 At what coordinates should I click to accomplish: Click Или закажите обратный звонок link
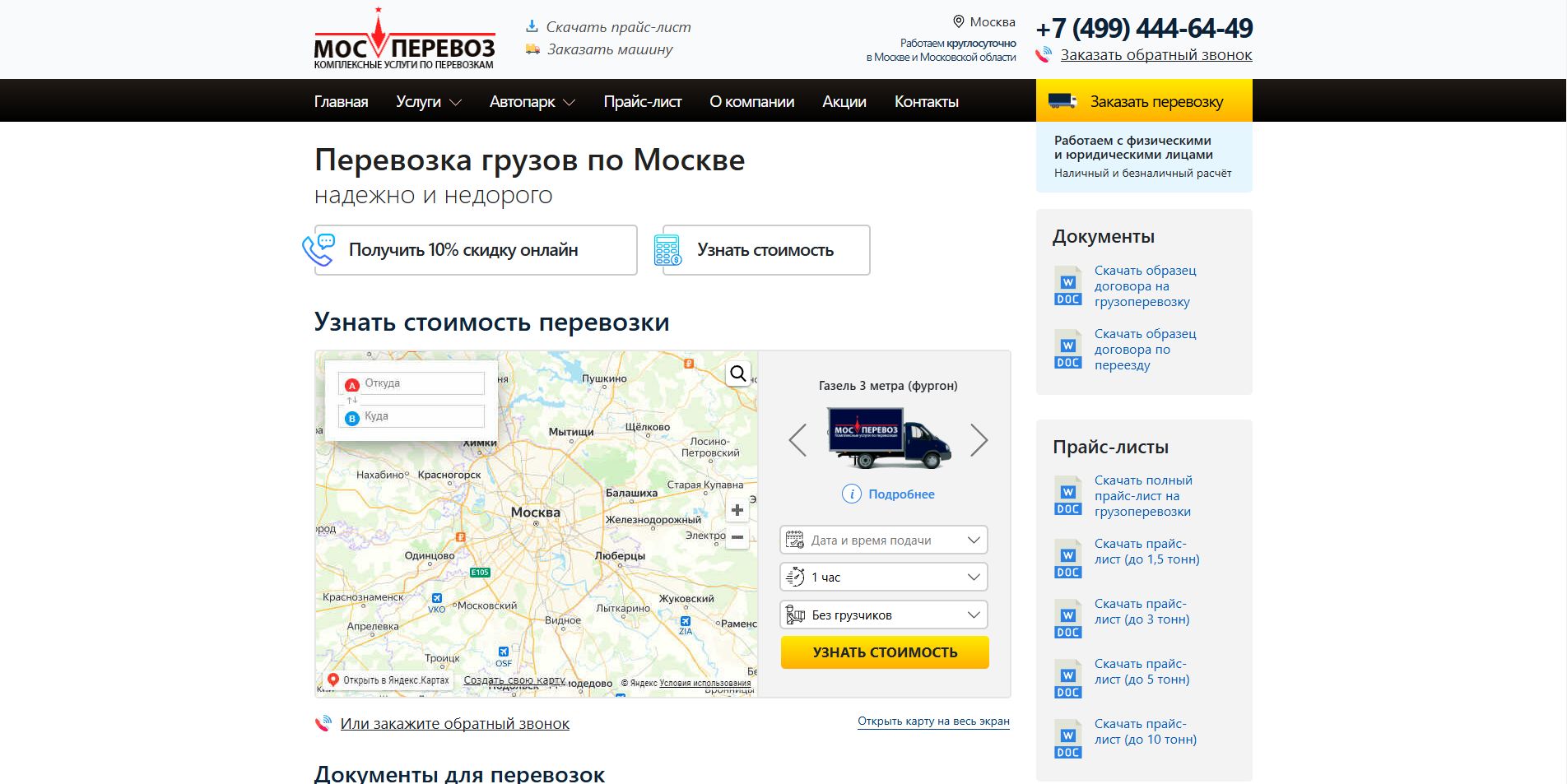pyautogui.click(x=455, y=724)
